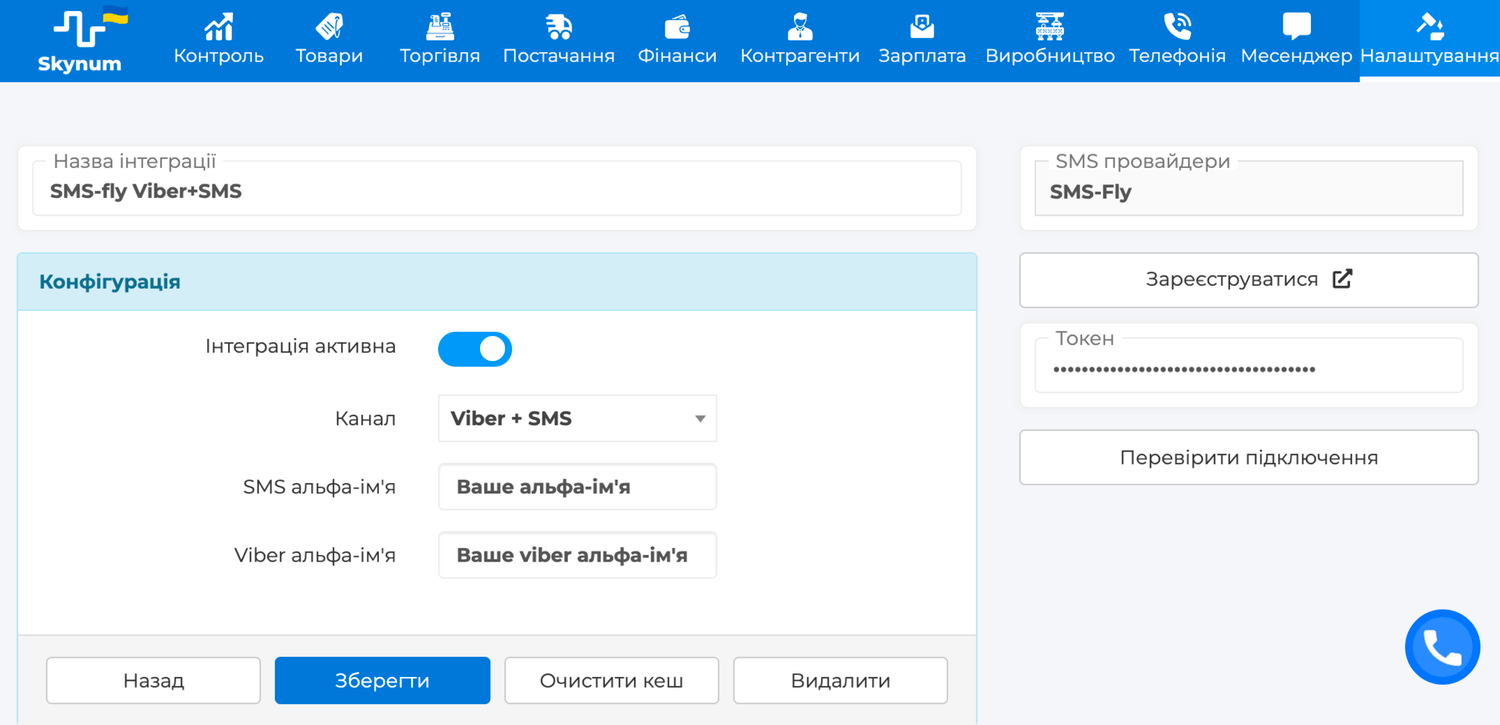Open the Телефонія phone icon
The width and height of the screenshot is (1500, 725).
(1177, 26)
